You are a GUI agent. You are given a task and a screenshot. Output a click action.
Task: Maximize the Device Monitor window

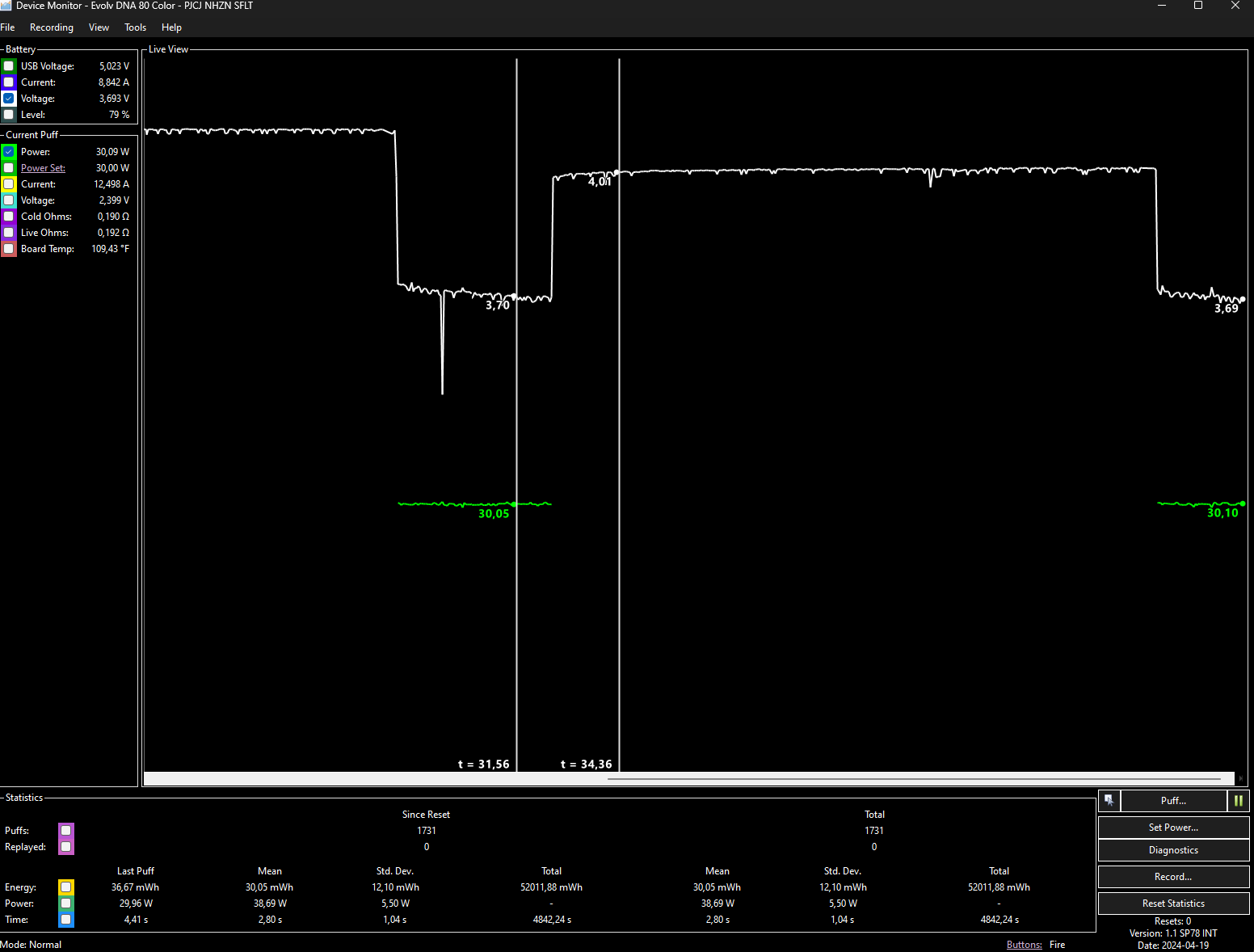click(1198, 6)
